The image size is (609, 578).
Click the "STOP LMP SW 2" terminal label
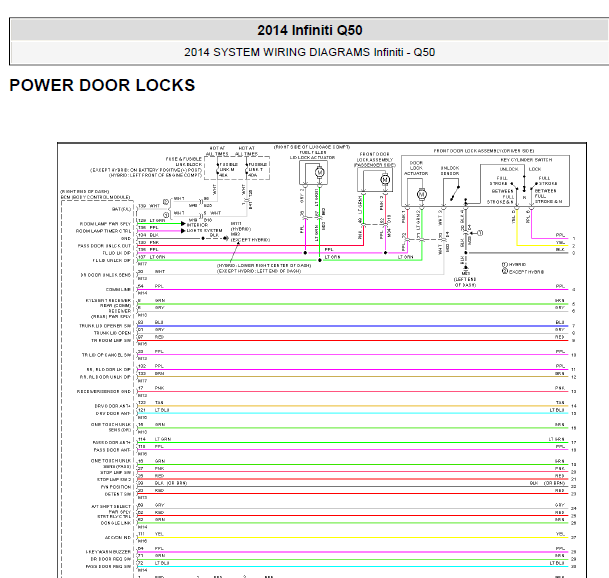pos(114,479)
